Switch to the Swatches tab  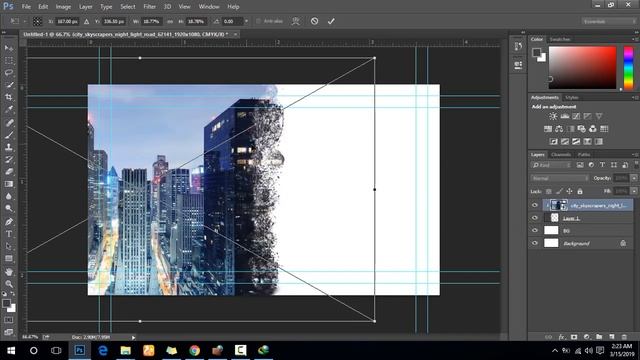click(560, 39)
